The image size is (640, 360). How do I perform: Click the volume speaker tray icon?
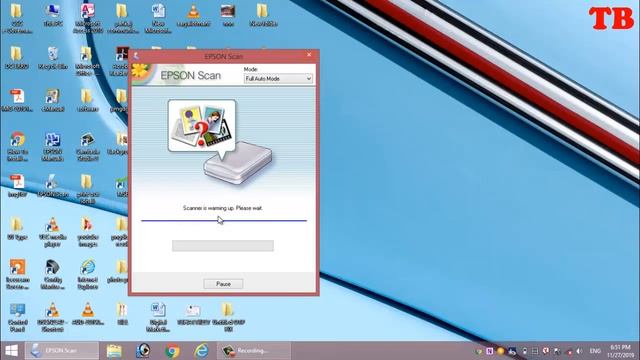tap(579, 351)
